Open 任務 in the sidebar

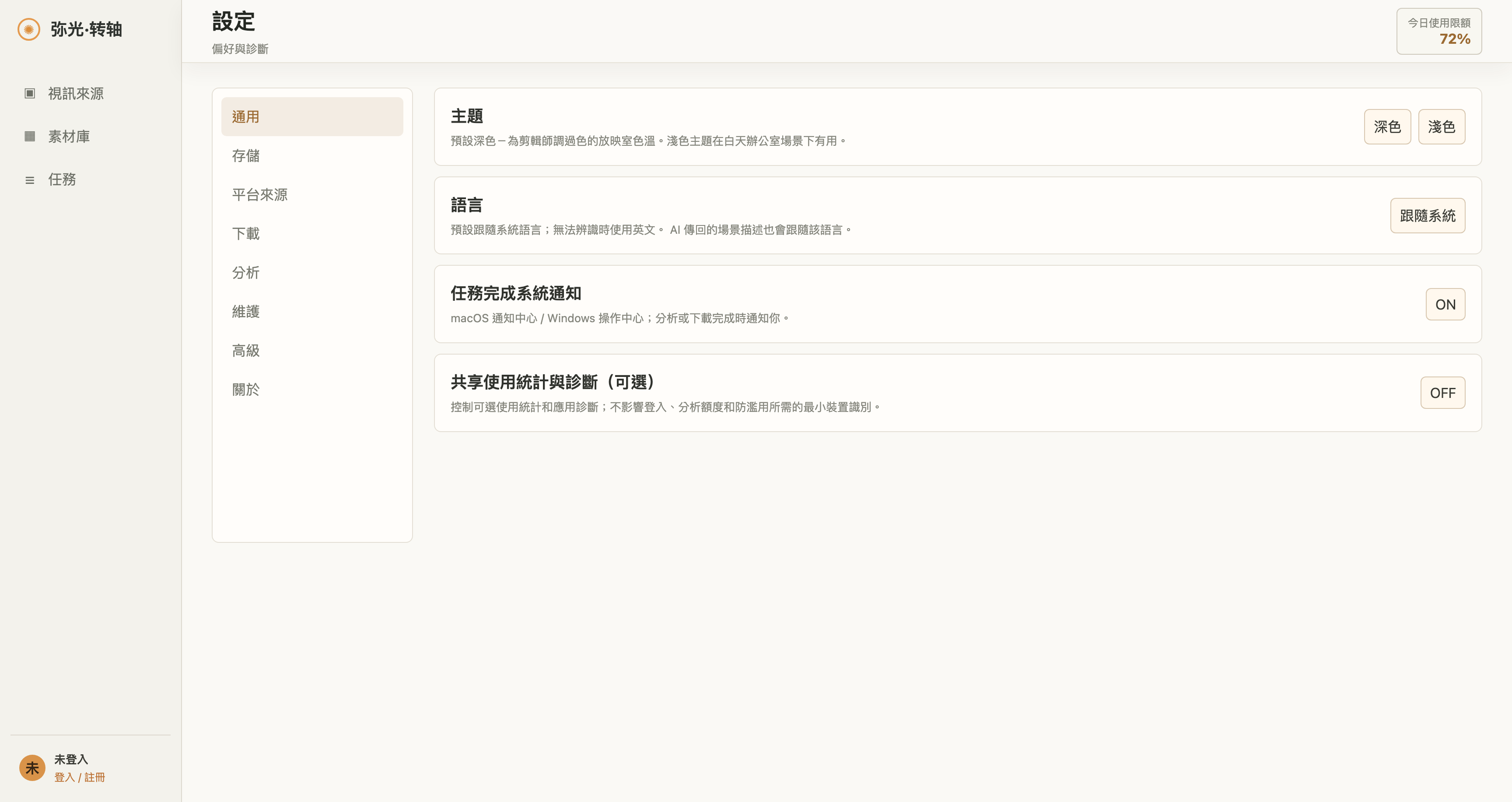(91, 179)
